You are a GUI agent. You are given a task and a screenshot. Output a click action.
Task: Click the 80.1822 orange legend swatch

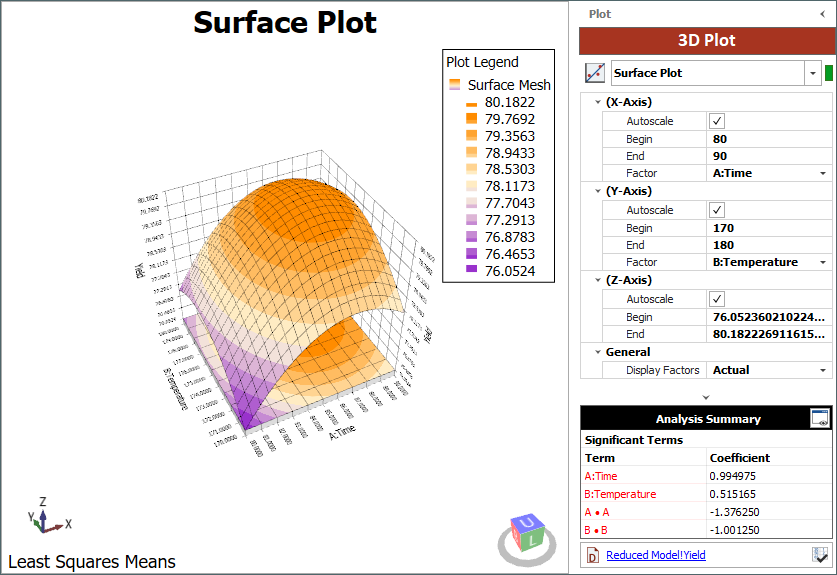470,102
